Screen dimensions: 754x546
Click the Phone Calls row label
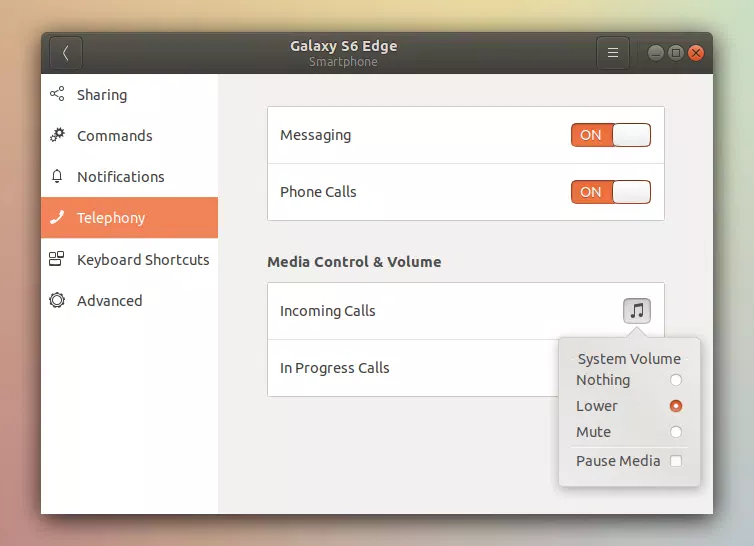[318, 192]
